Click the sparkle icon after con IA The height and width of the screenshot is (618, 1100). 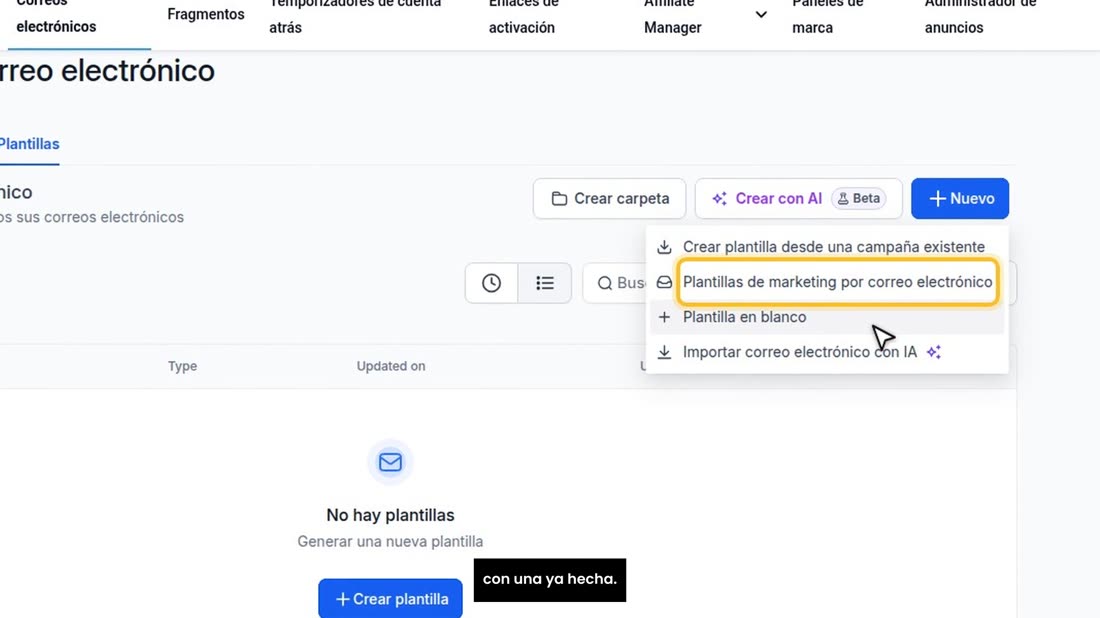[x=933, y=352]
